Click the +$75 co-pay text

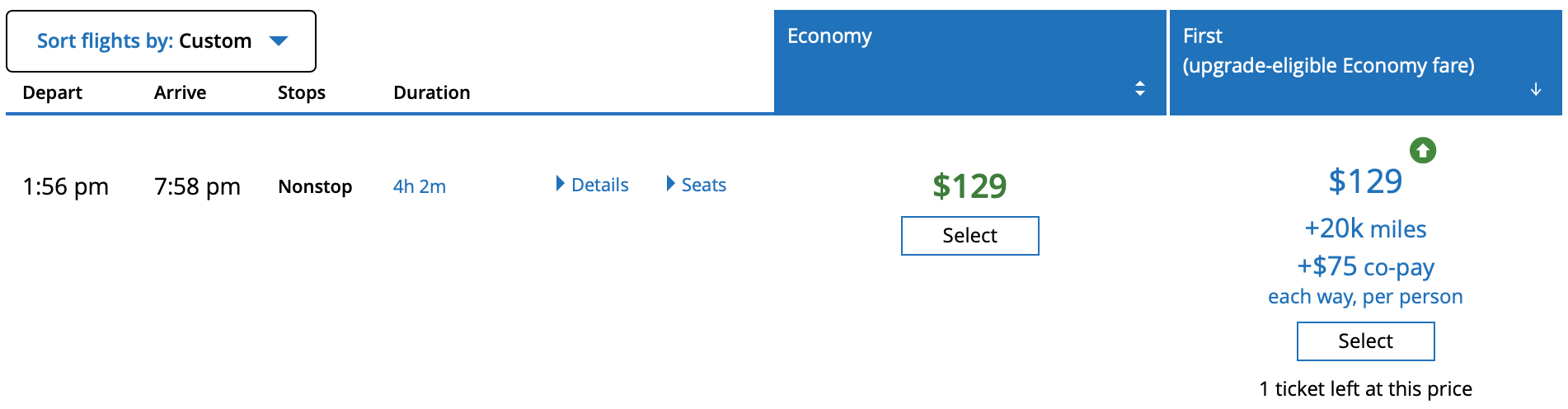1365,267
